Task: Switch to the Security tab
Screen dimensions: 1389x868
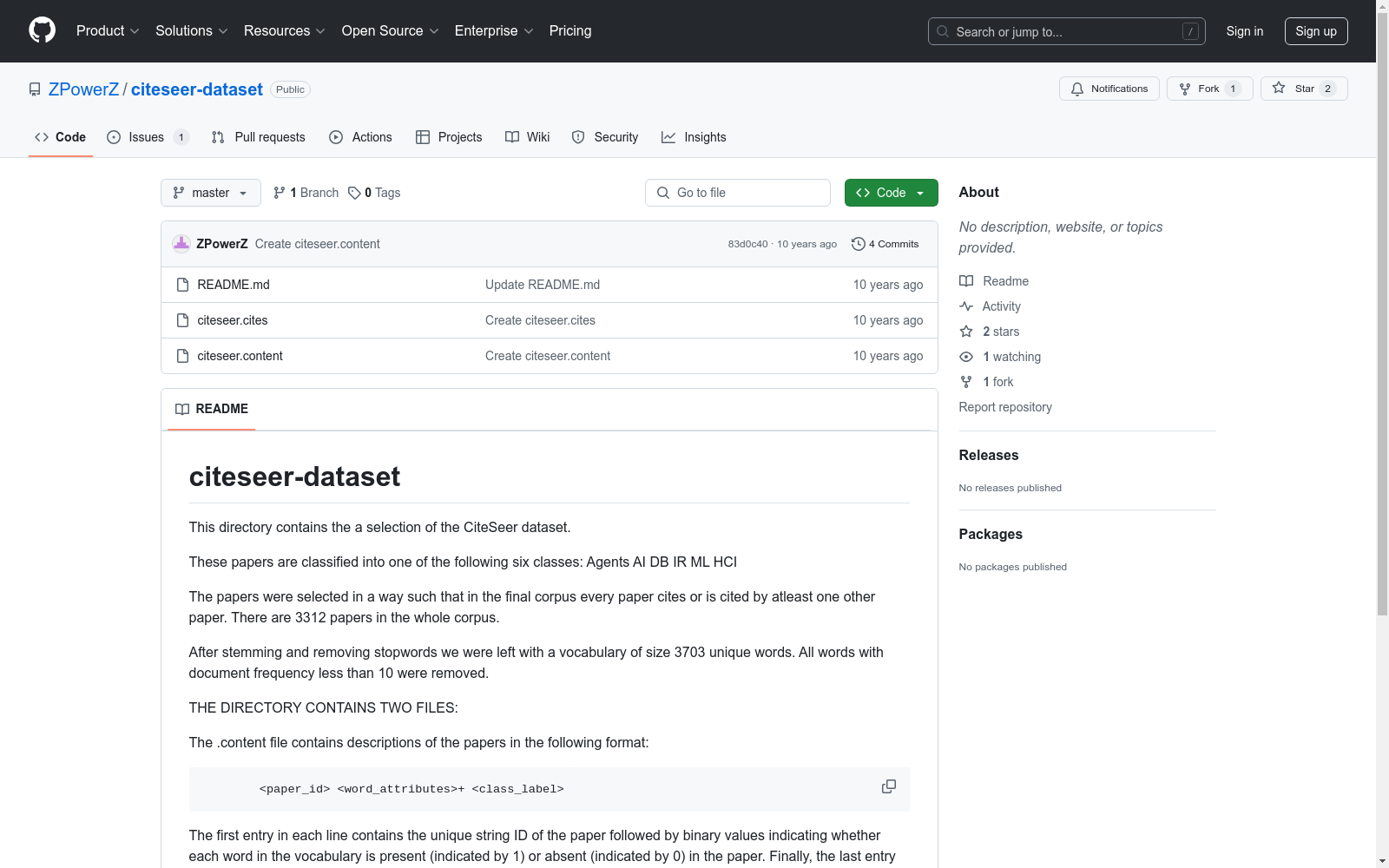Action: point(605,137)
